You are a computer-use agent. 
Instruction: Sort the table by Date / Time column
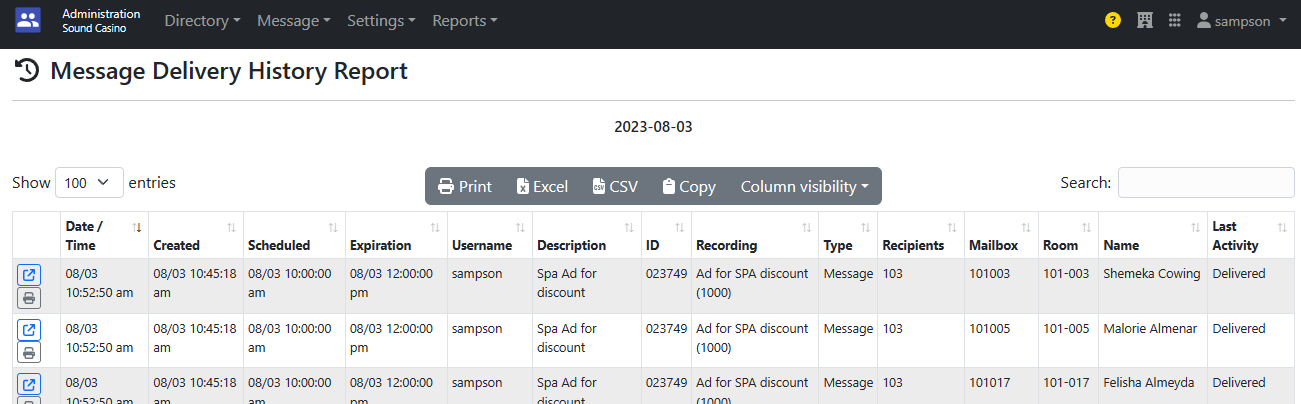(100, 236)
